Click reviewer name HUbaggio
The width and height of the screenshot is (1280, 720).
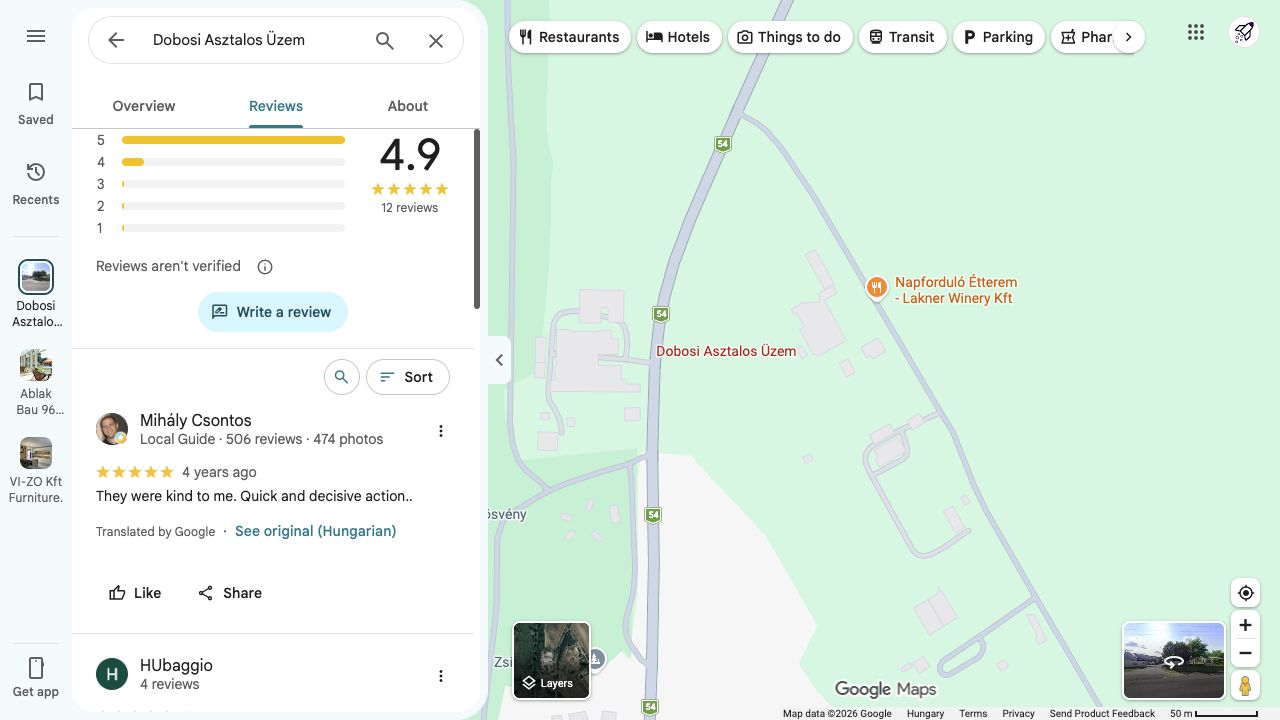tap(176, 666)
